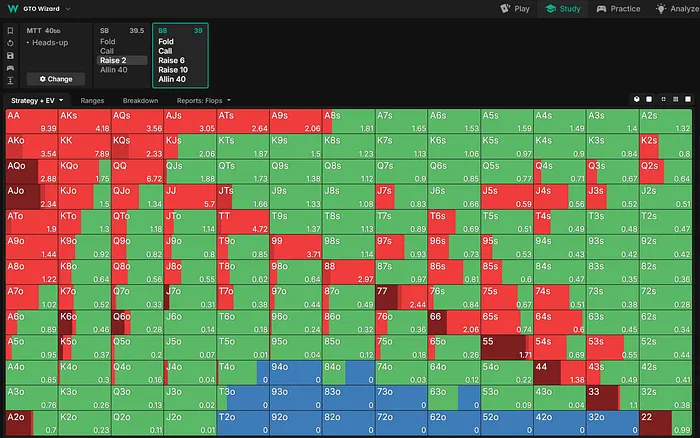Image resolution: width=700 pixels, height=438 pixels.
Task: Open the Strategy + EV dropdown
Action: [x=37, y=101]
